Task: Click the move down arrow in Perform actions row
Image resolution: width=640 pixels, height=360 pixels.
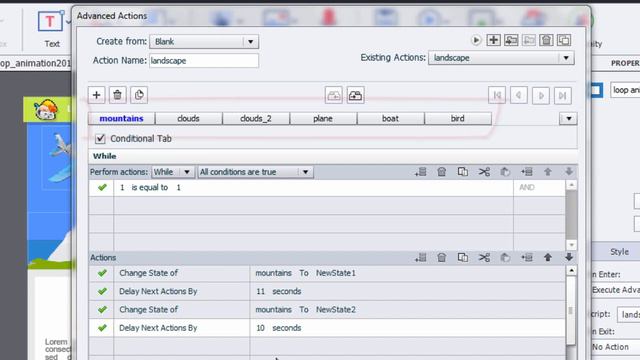Action: click(569, 172)
